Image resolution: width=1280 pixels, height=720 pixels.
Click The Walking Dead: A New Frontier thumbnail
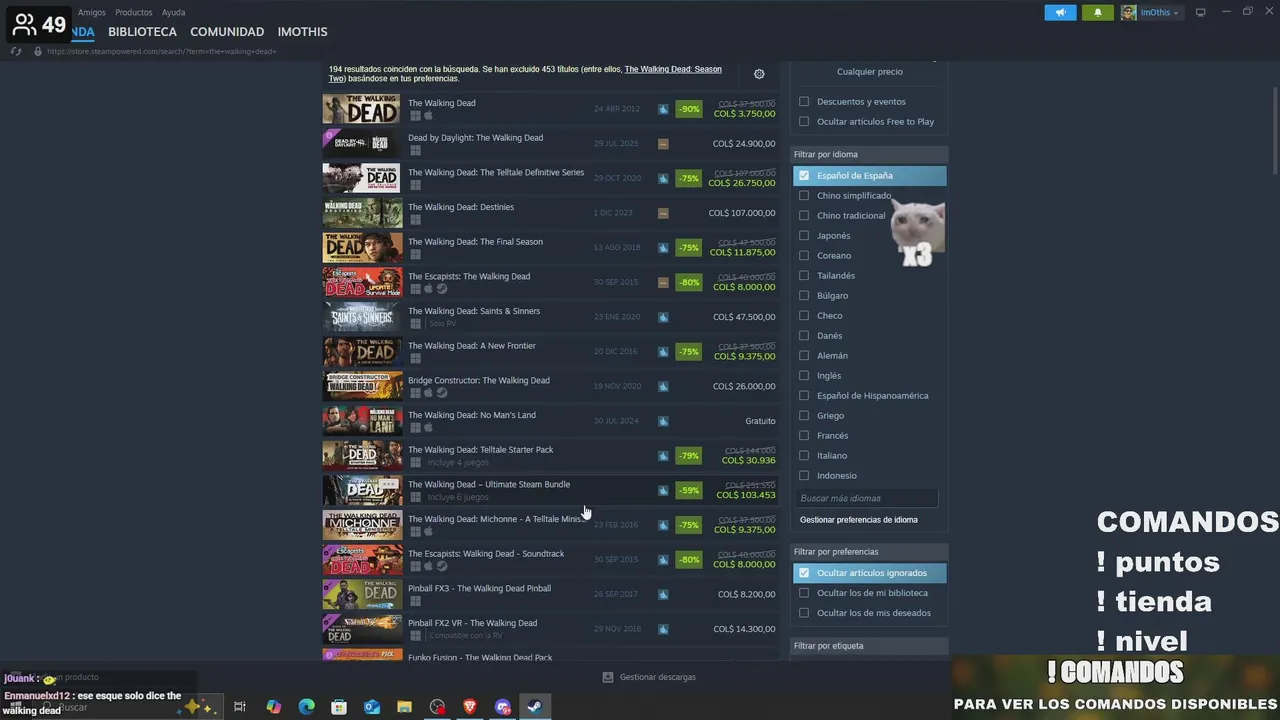pos(362,352)
